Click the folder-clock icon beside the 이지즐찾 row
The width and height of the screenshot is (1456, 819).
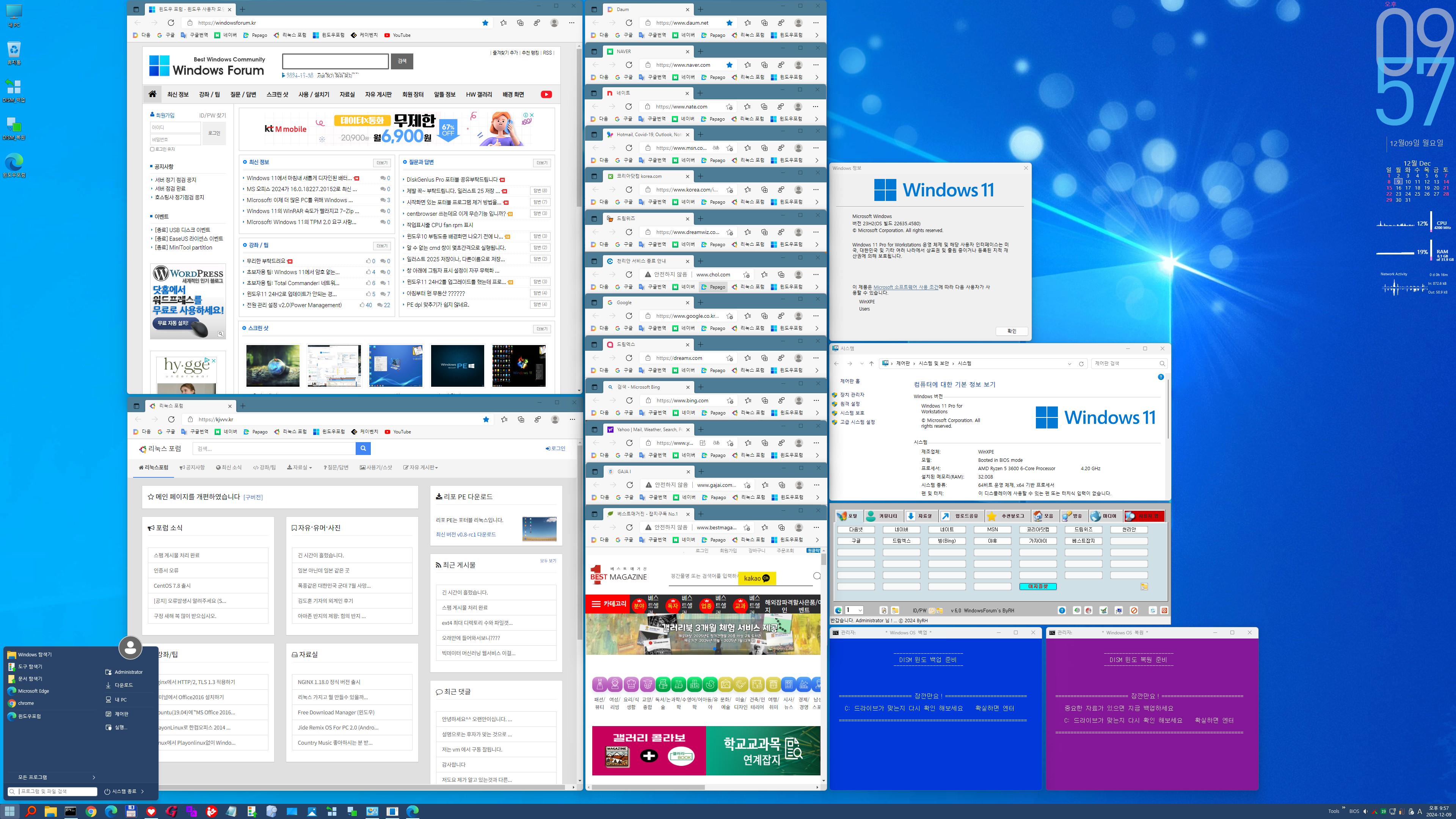click(x=1144, y=587)
